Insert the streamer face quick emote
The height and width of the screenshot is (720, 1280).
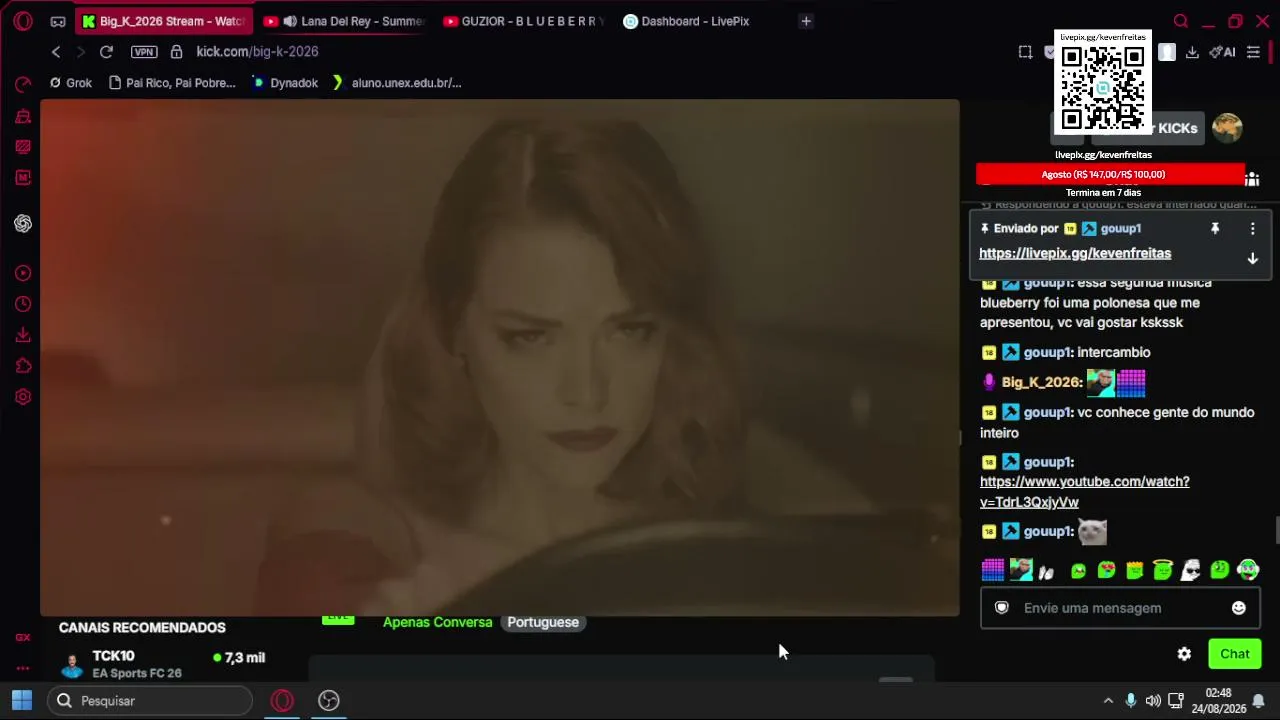tap(1021, 570)
